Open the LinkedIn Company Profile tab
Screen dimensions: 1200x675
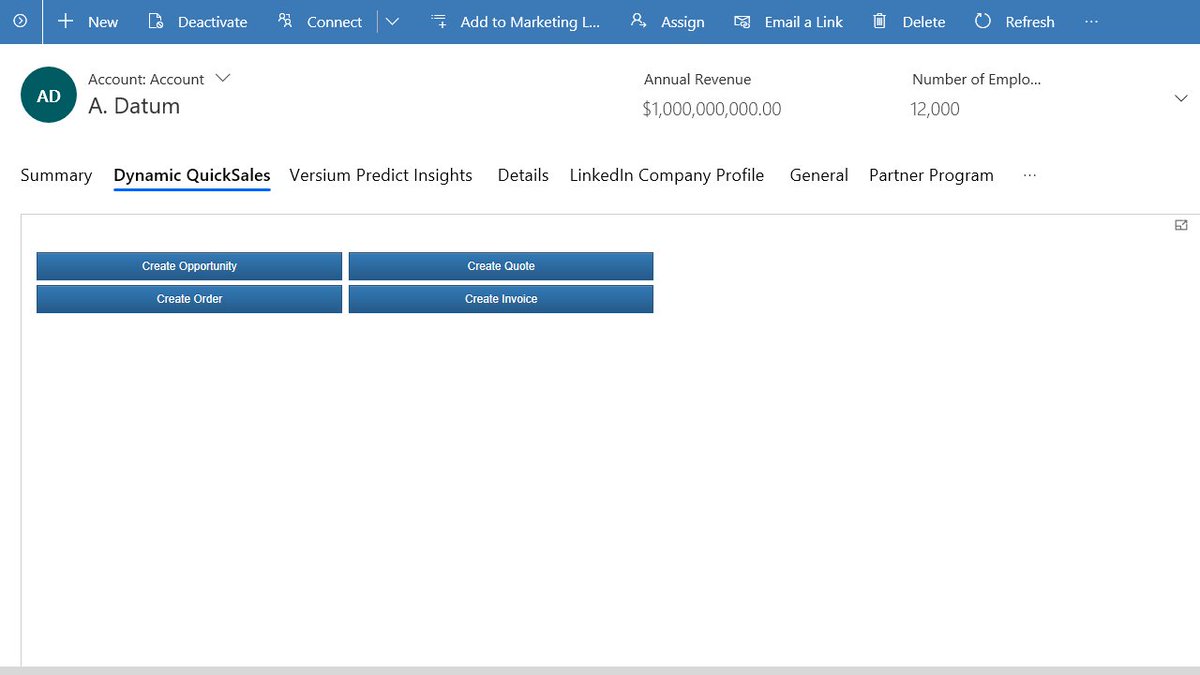667,175
